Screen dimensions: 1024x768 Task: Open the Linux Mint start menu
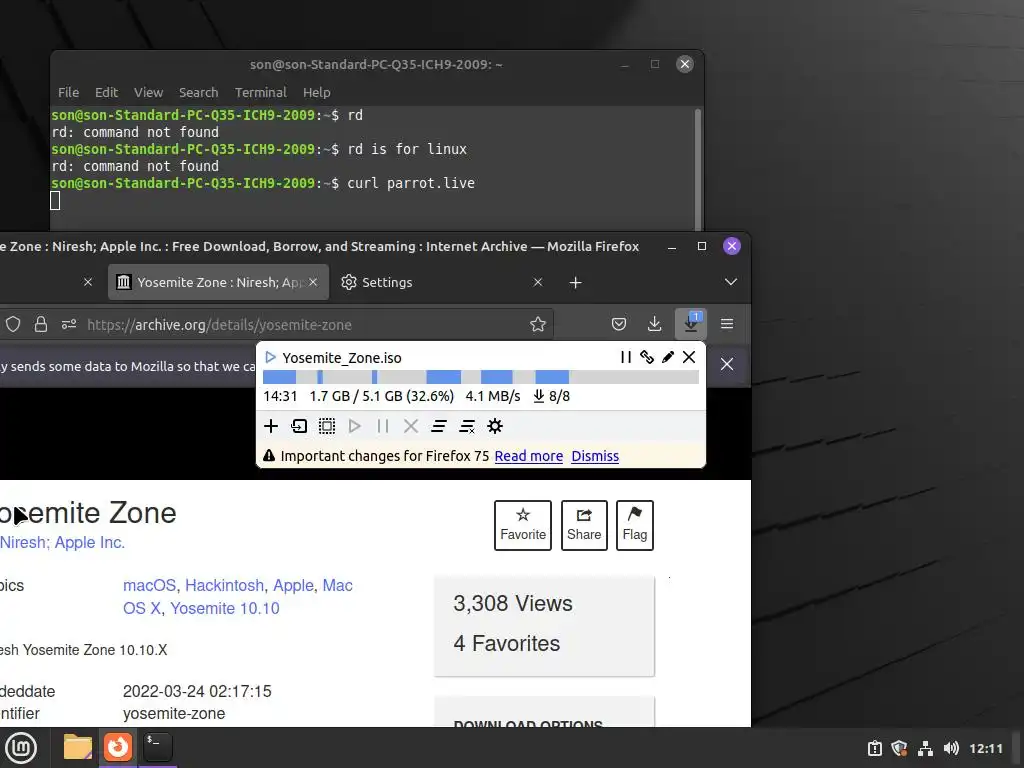[21, 747]
